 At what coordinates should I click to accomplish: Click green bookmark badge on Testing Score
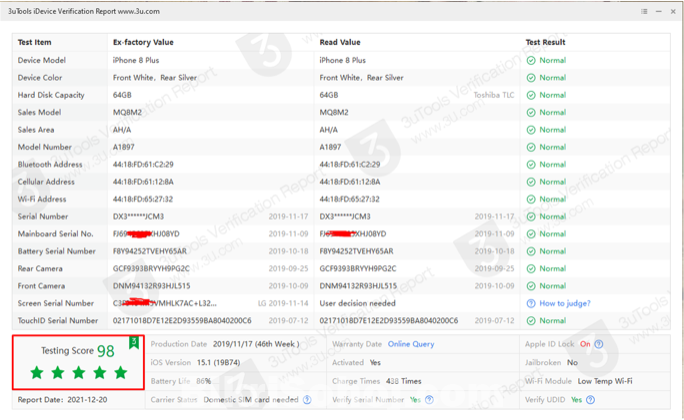click(x=134, y=342)
